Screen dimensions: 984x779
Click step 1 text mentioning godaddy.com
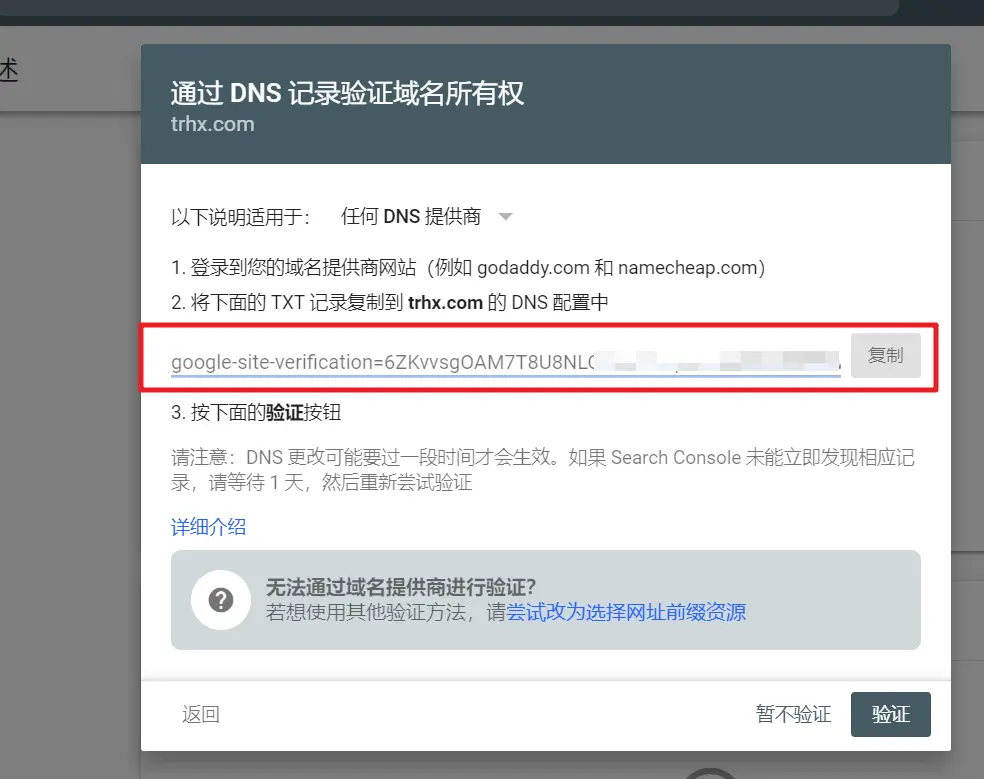[468, 268]
